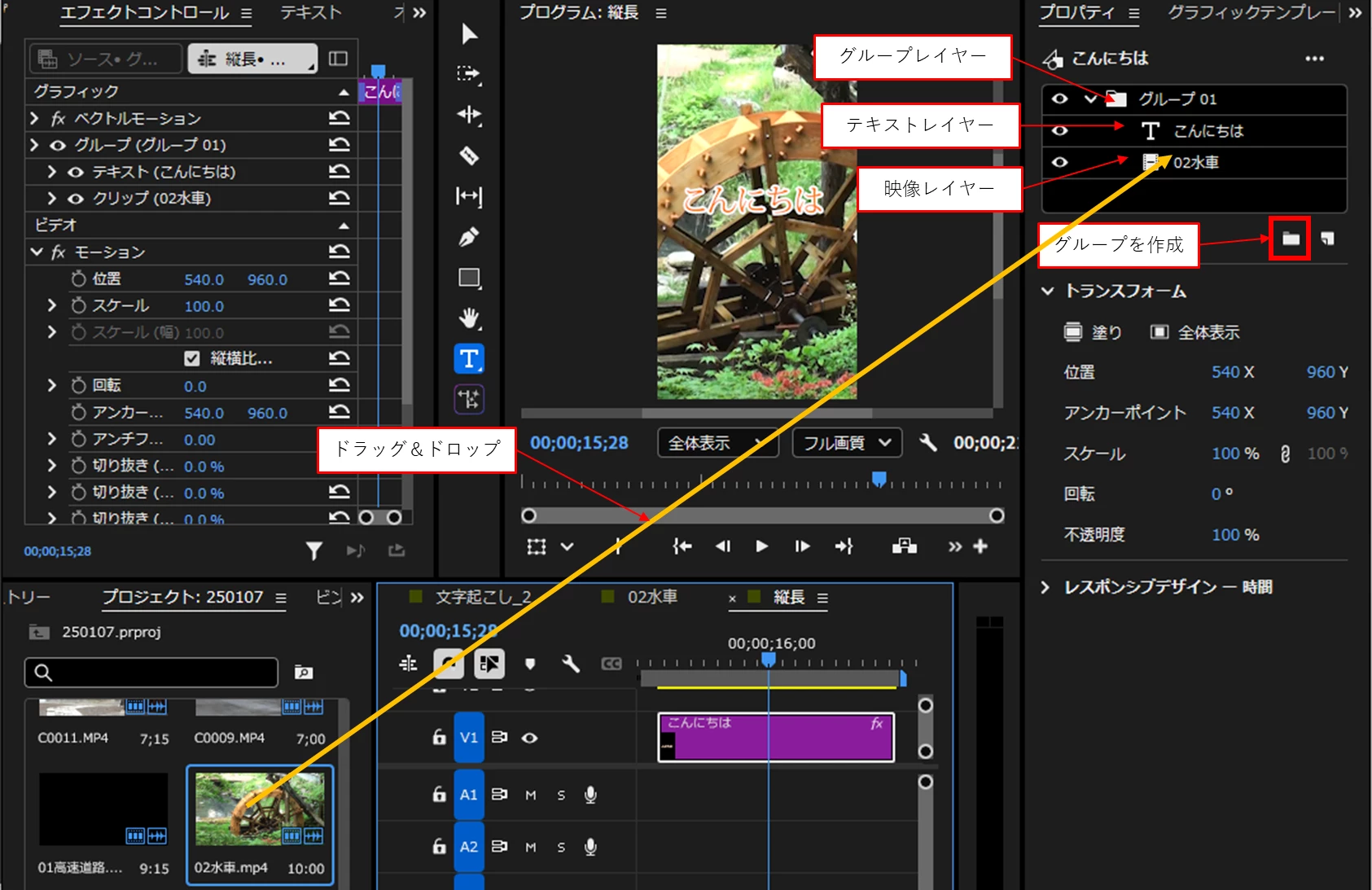Click the find icon beside the project search

[304, 673]
